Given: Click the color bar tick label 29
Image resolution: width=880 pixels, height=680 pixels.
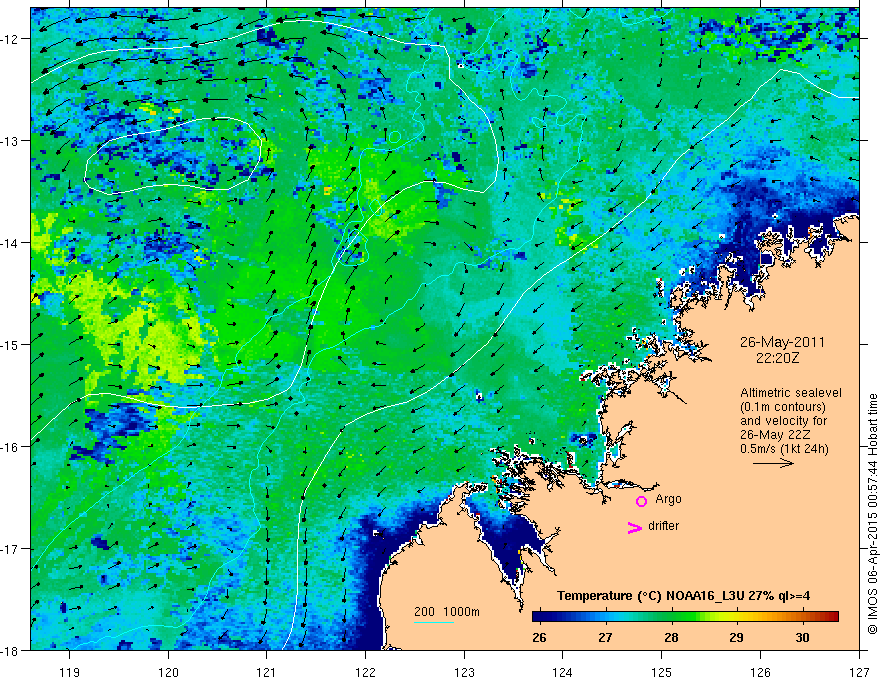Looking at the screenshot, I should (x=737, y=637).
